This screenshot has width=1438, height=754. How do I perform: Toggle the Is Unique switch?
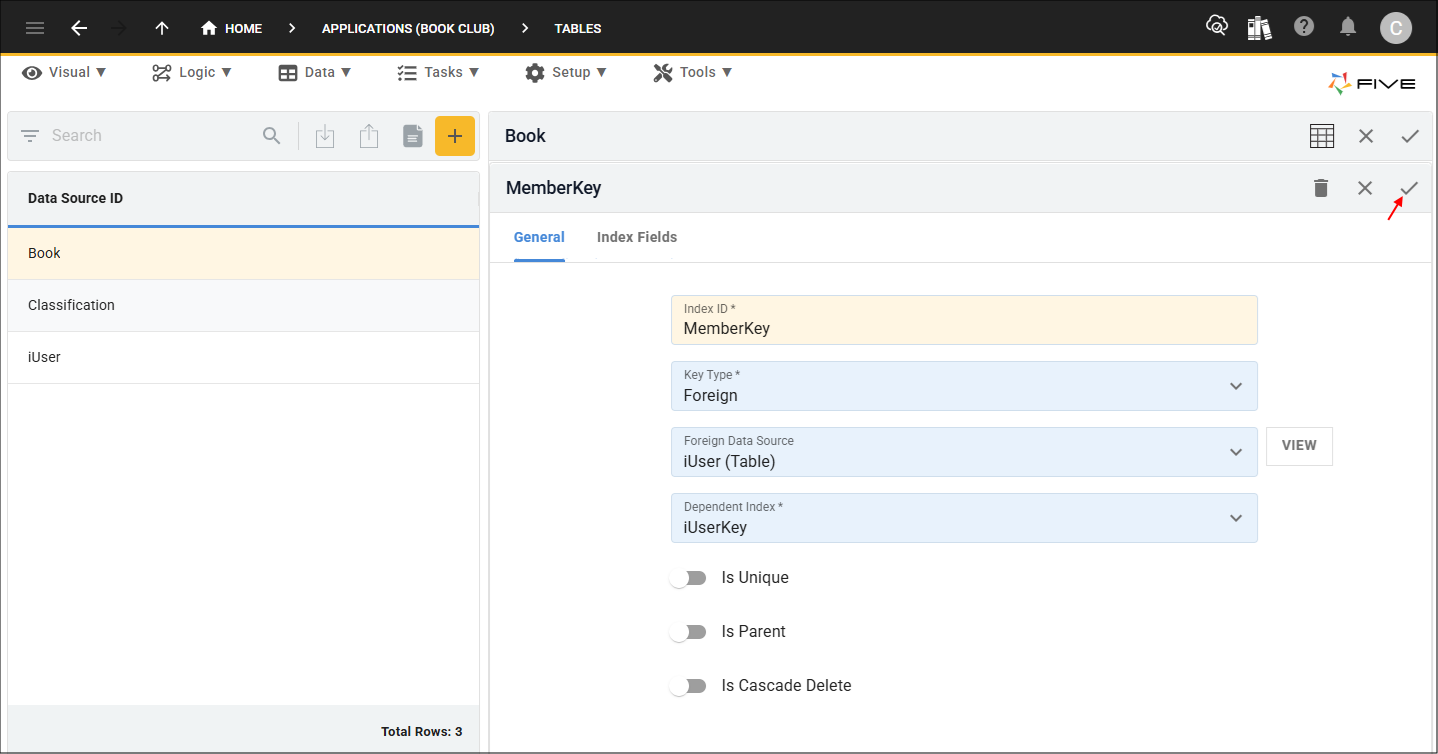tap(688, 578)
